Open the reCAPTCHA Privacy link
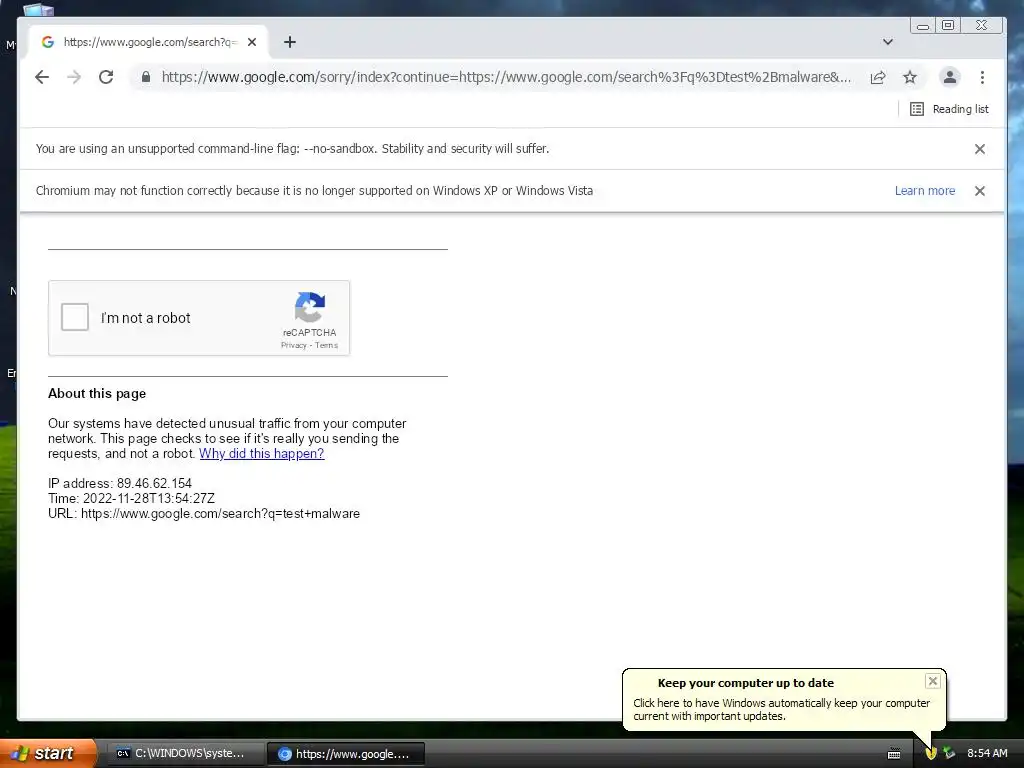Screen dimensions: 1024x768 tap(293, 345)
